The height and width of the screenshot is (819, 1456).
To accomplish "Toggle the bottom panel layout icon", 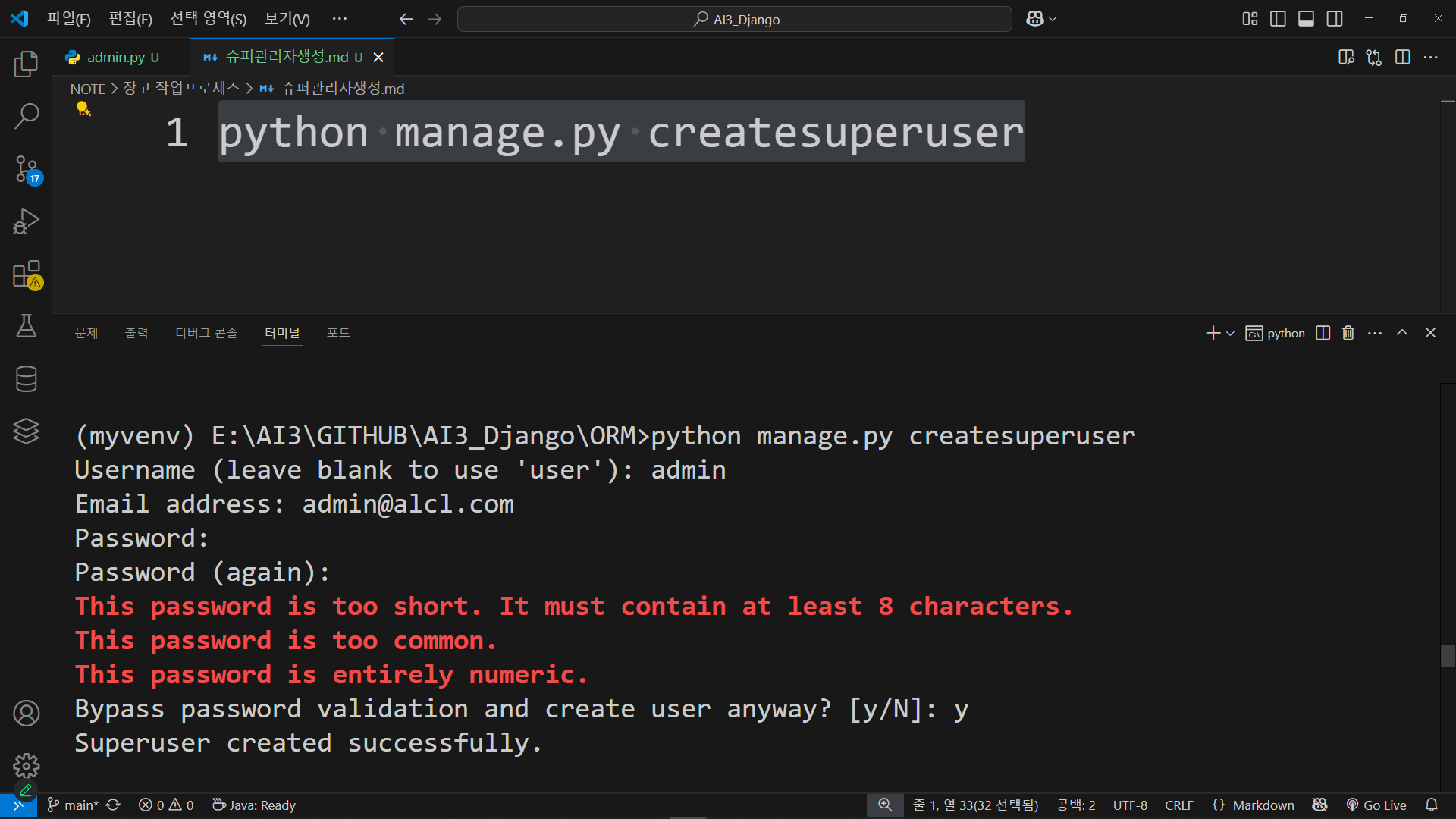I will pos(1306,19).
